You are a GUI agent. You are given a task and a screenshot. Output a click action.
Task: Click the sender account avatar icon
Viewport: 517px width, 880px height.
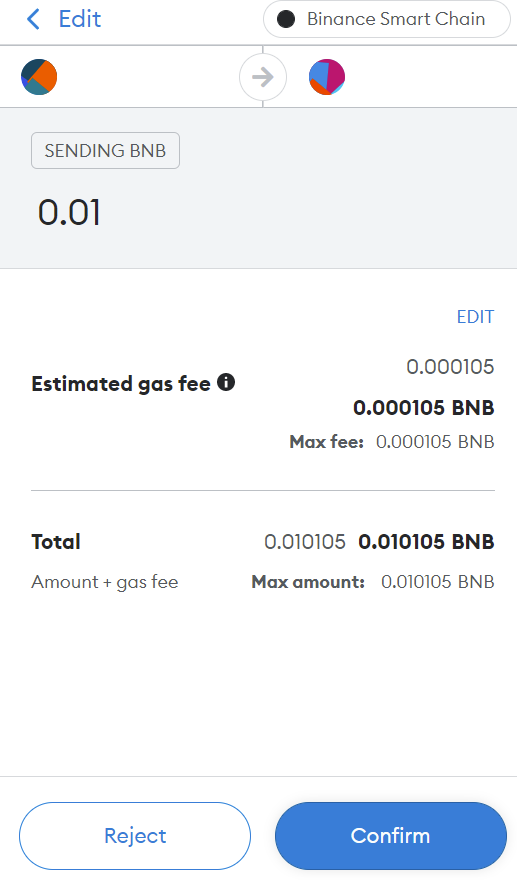click(x=39, y=77)
